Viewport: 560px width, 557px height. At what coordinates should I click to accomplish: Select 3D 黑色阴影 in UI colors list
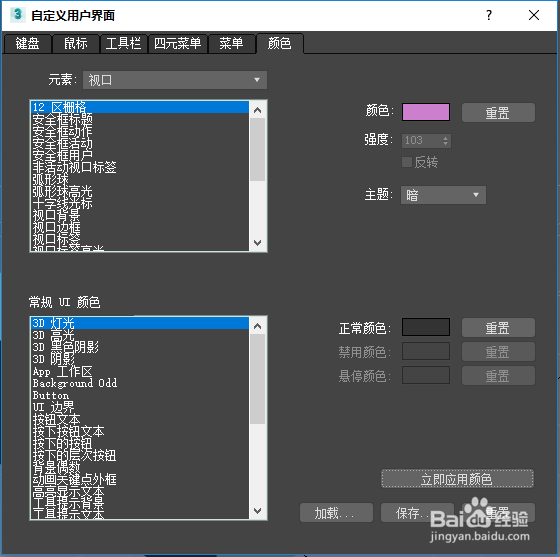(x=140, y=347)
